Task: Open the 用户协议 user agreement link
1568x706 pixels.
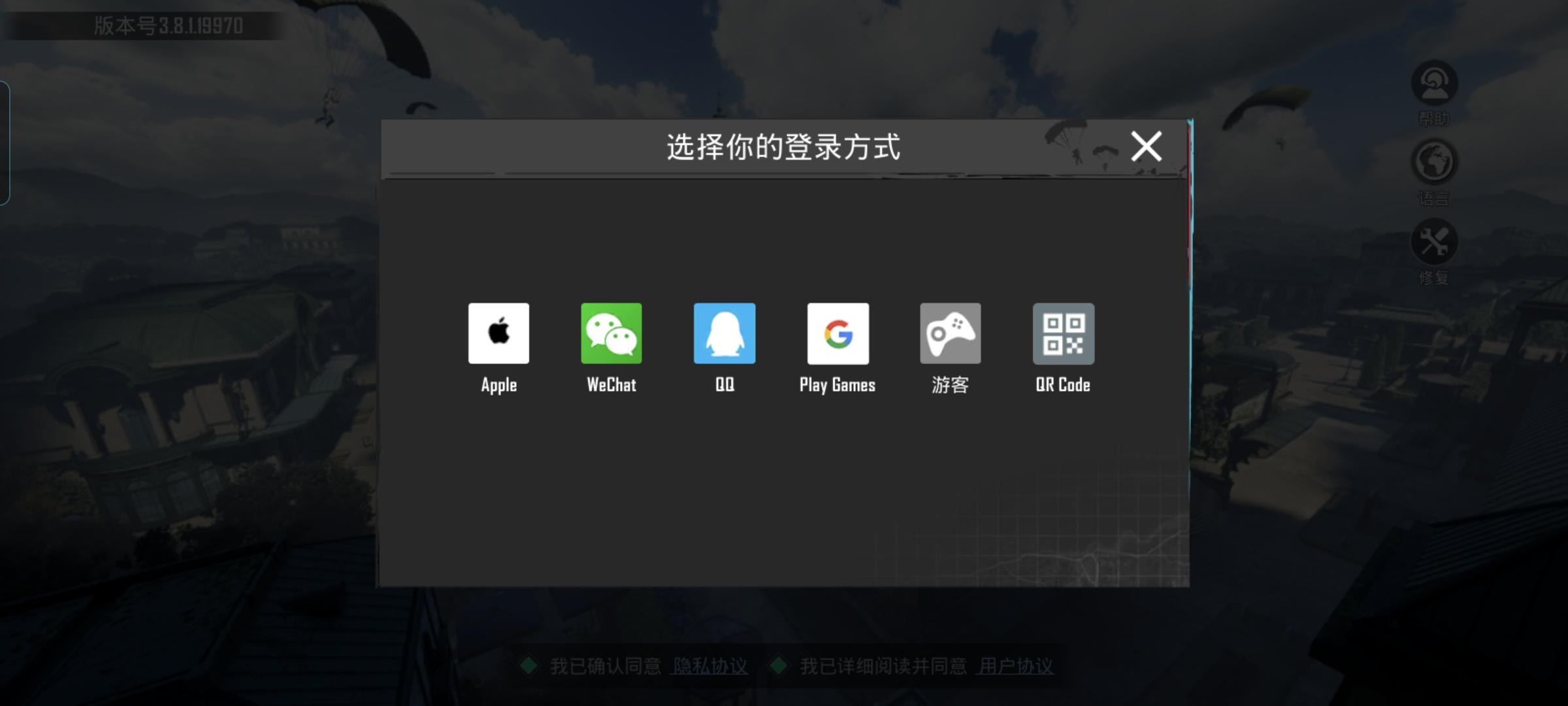Action: (x=1016, y=666)
